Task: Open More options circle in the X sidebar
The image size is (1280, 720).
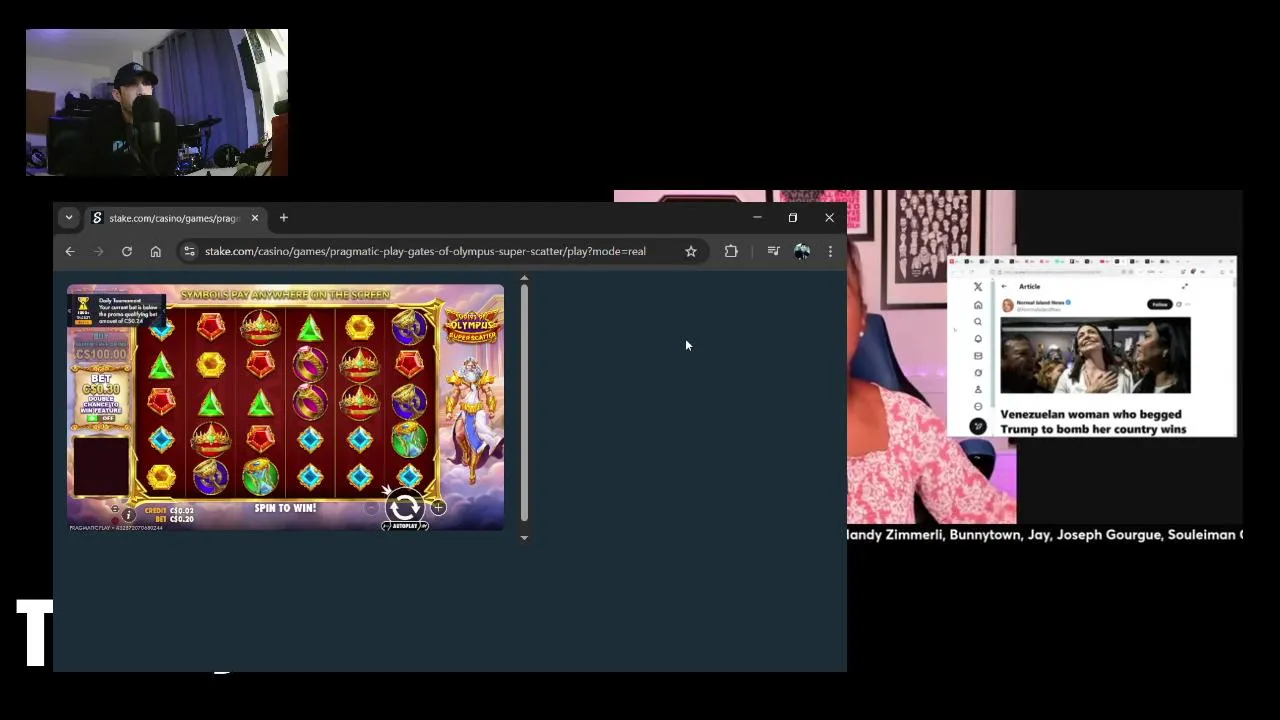Action: [978, 406]
